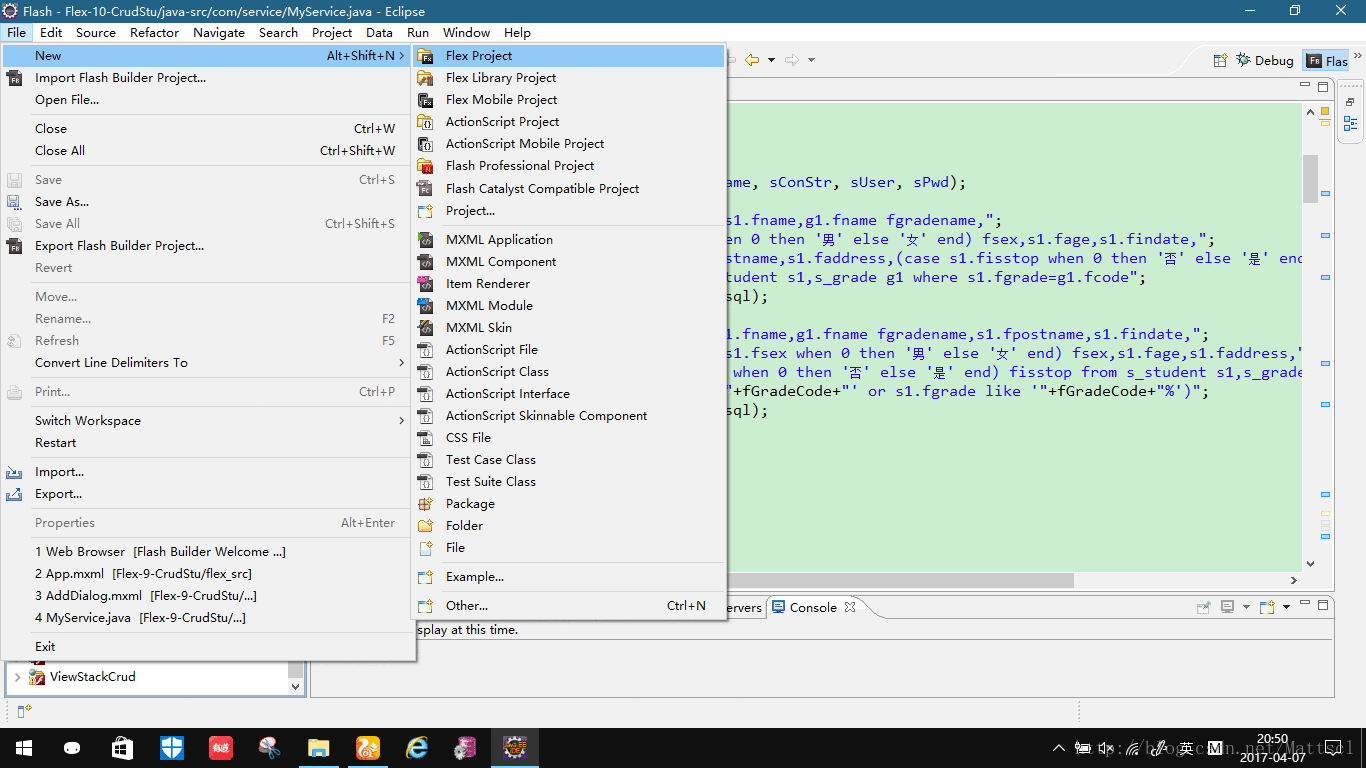Viewport: 1366px width, 768px height.
Task: Open the Refactor menu
Action: [x=155, y=32]
